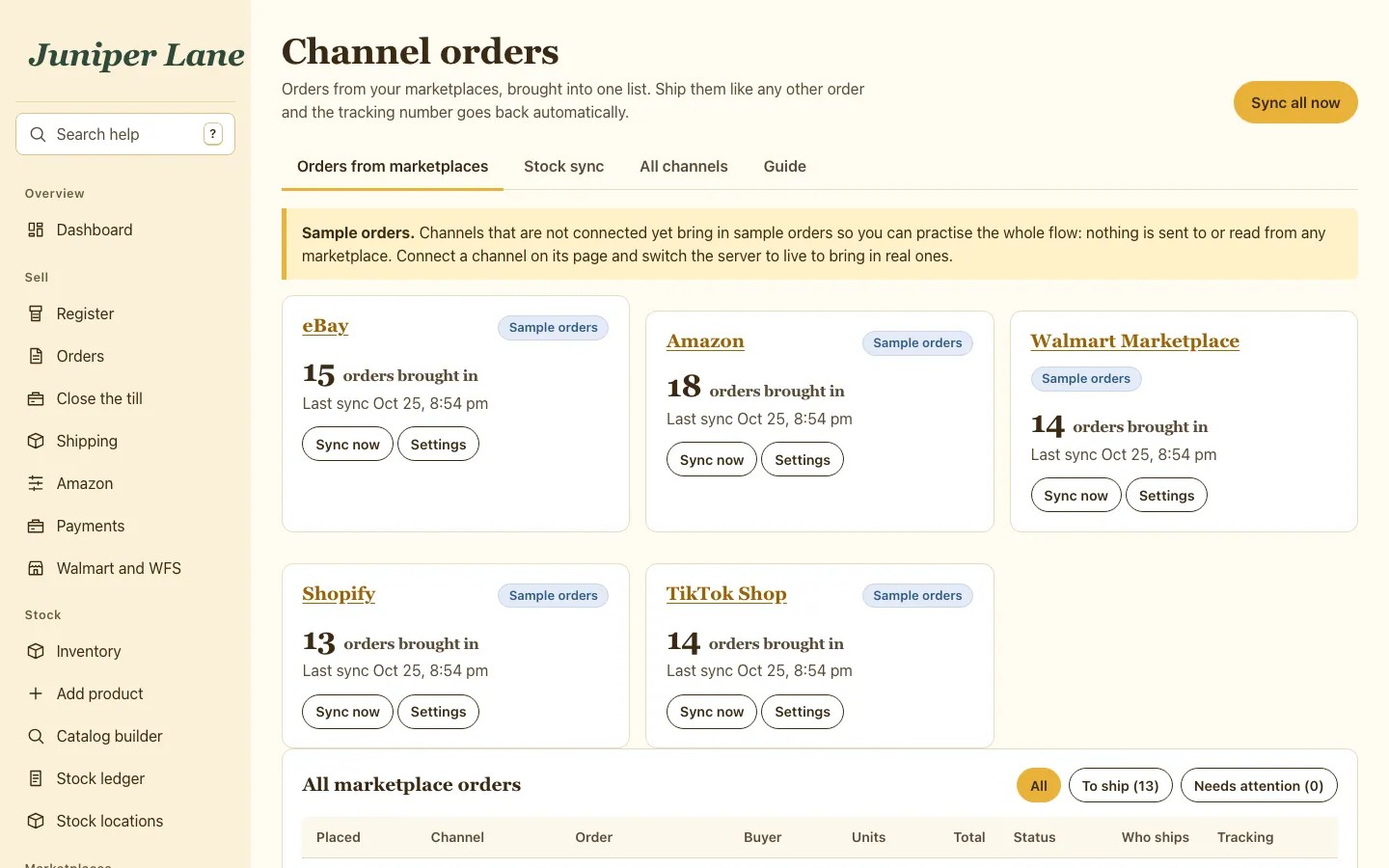Click the Stock ledger icon
1389x868 pixels.
point(36,778)
